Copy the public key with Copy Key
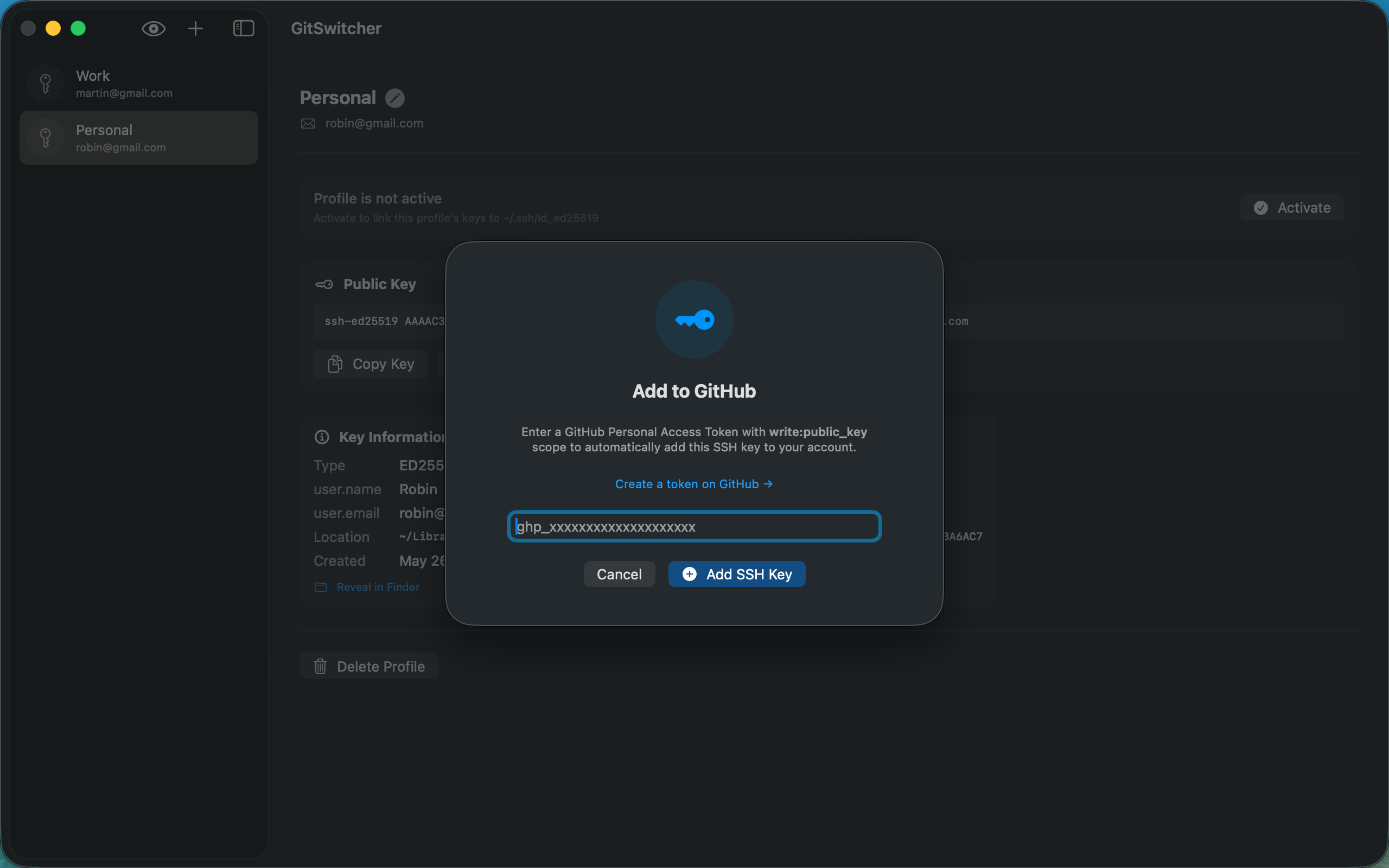The width and height of the screenshot is (1389, 868). coord(371,364)
